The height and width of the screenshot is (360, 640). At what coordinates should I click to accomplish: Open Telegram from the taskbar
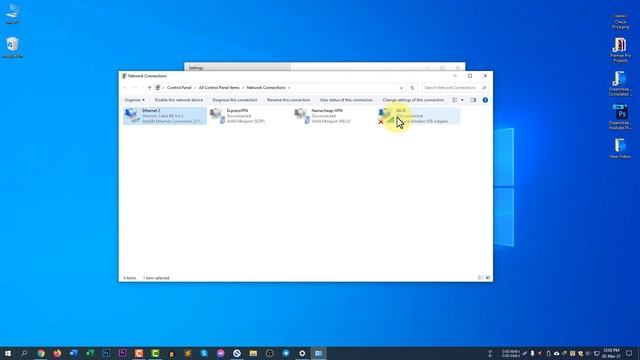(x=286, y=353)
